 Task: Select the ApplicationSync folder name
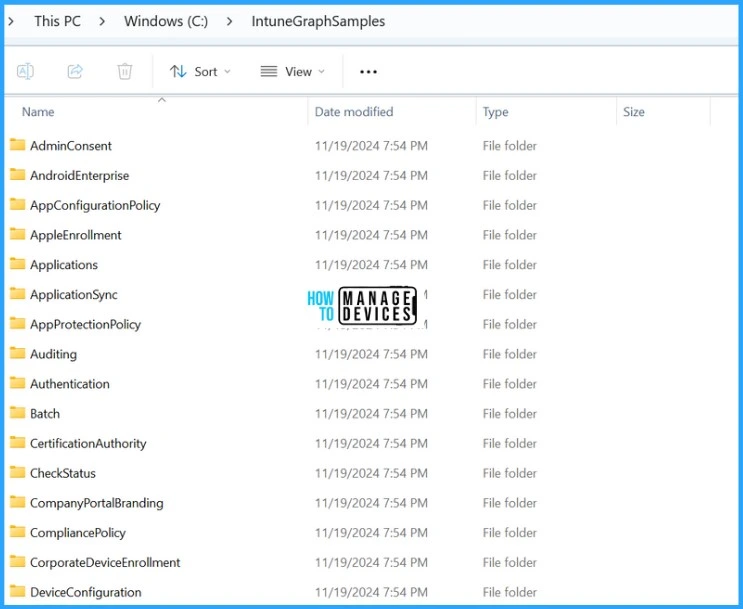click(73, 295)
